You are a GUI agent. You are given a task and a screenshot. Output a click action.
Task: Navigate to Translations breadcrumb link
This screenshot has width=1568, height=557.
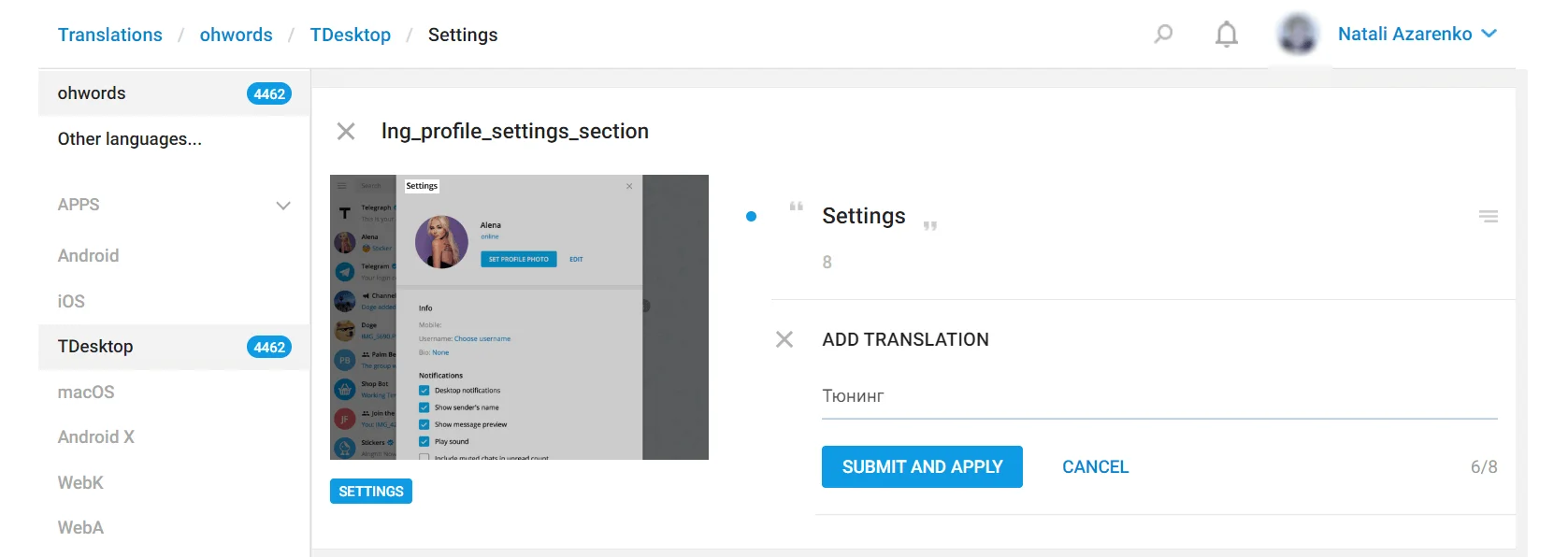click(x=109, y=35)
